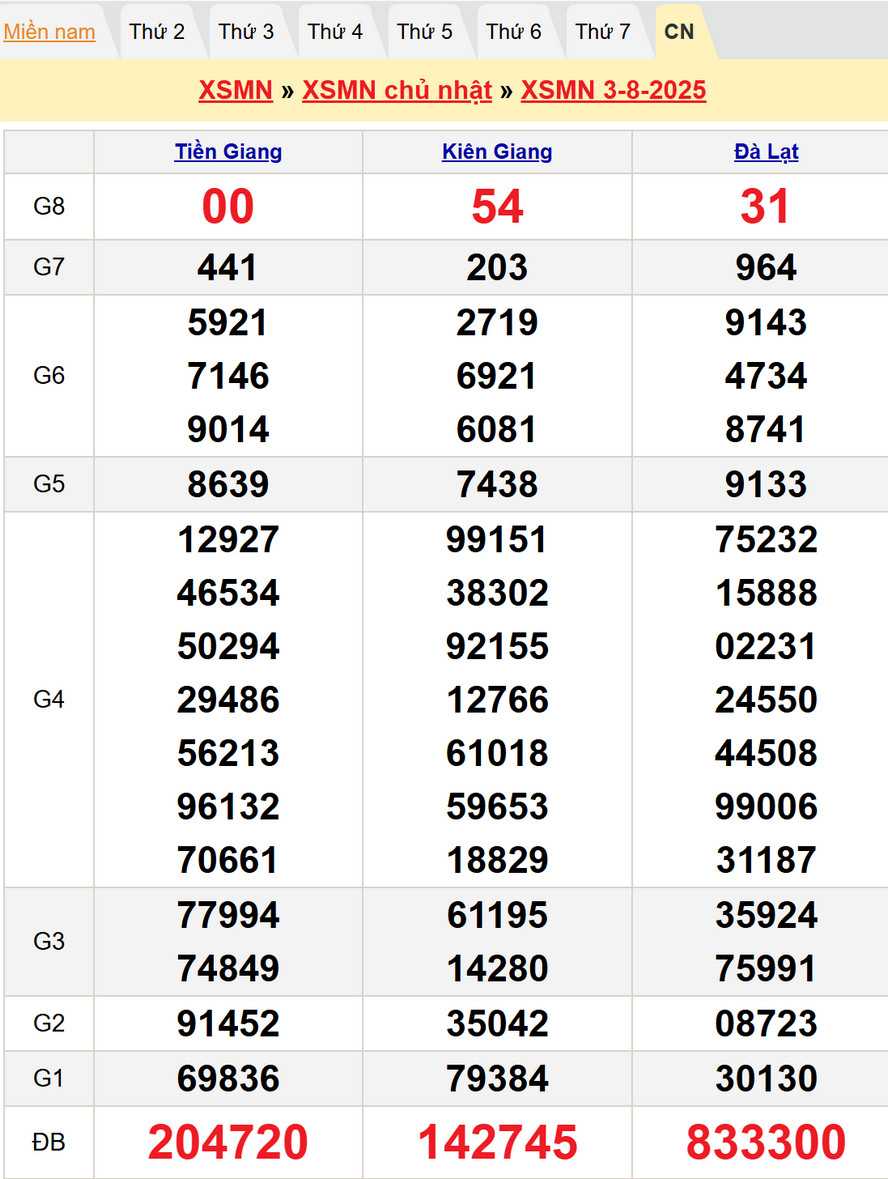Go to the Thứ 6 tab
888x1179 pixels.
tap(513, 32)
